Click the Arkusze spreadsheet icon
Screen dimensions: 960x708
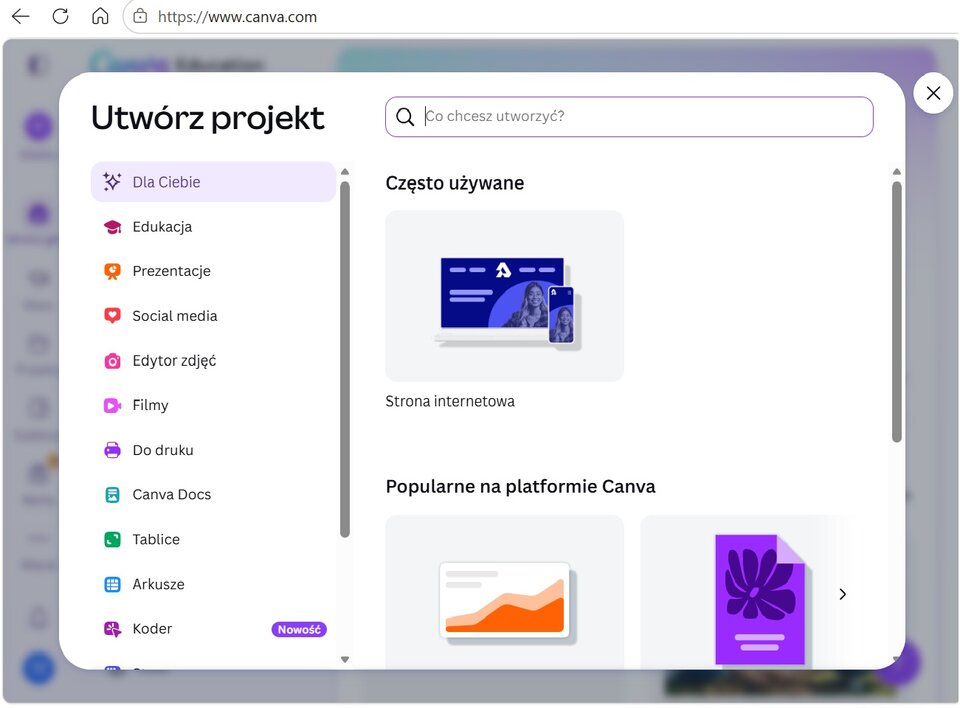coord(112,584)
